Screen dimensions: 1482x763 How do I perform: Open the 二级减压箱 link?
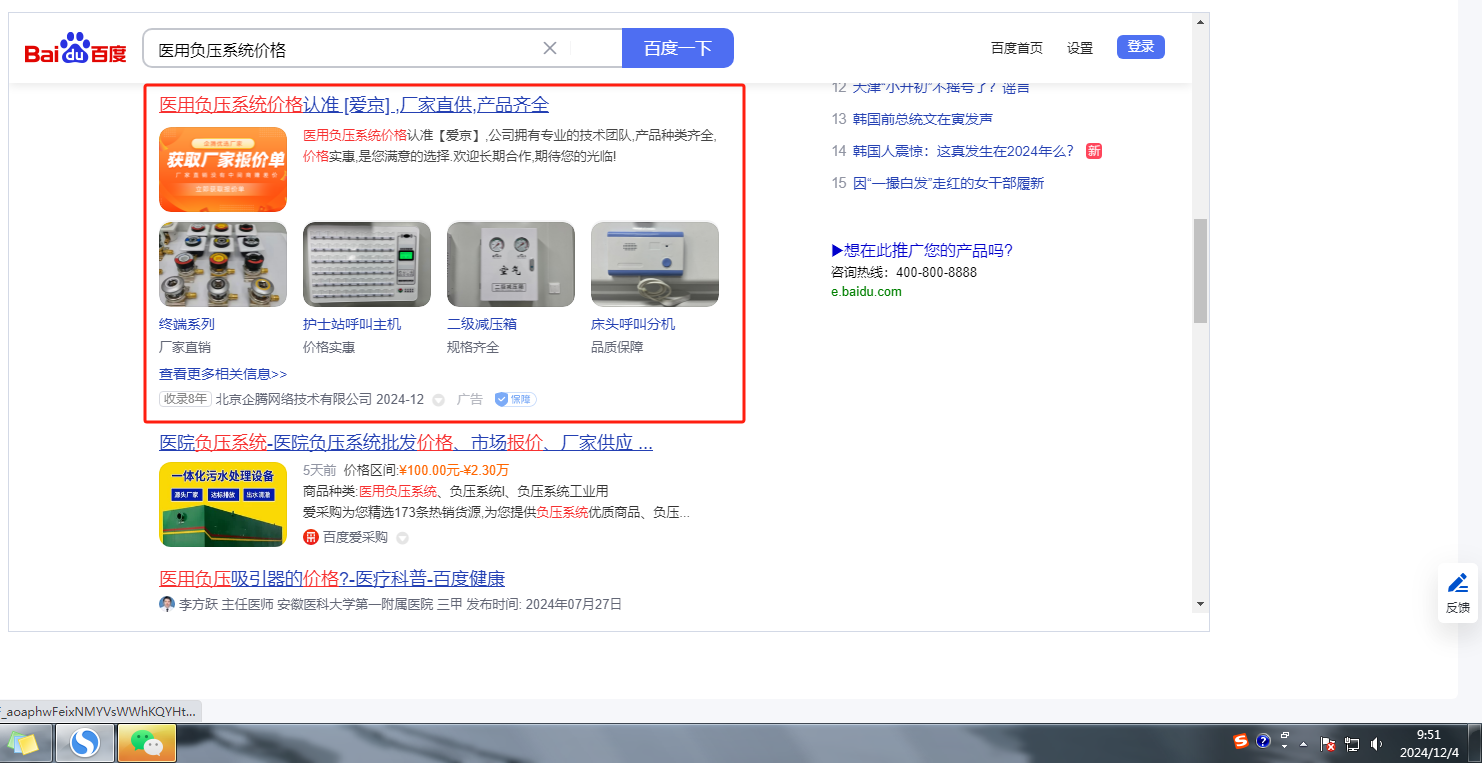tap(482, 324)
